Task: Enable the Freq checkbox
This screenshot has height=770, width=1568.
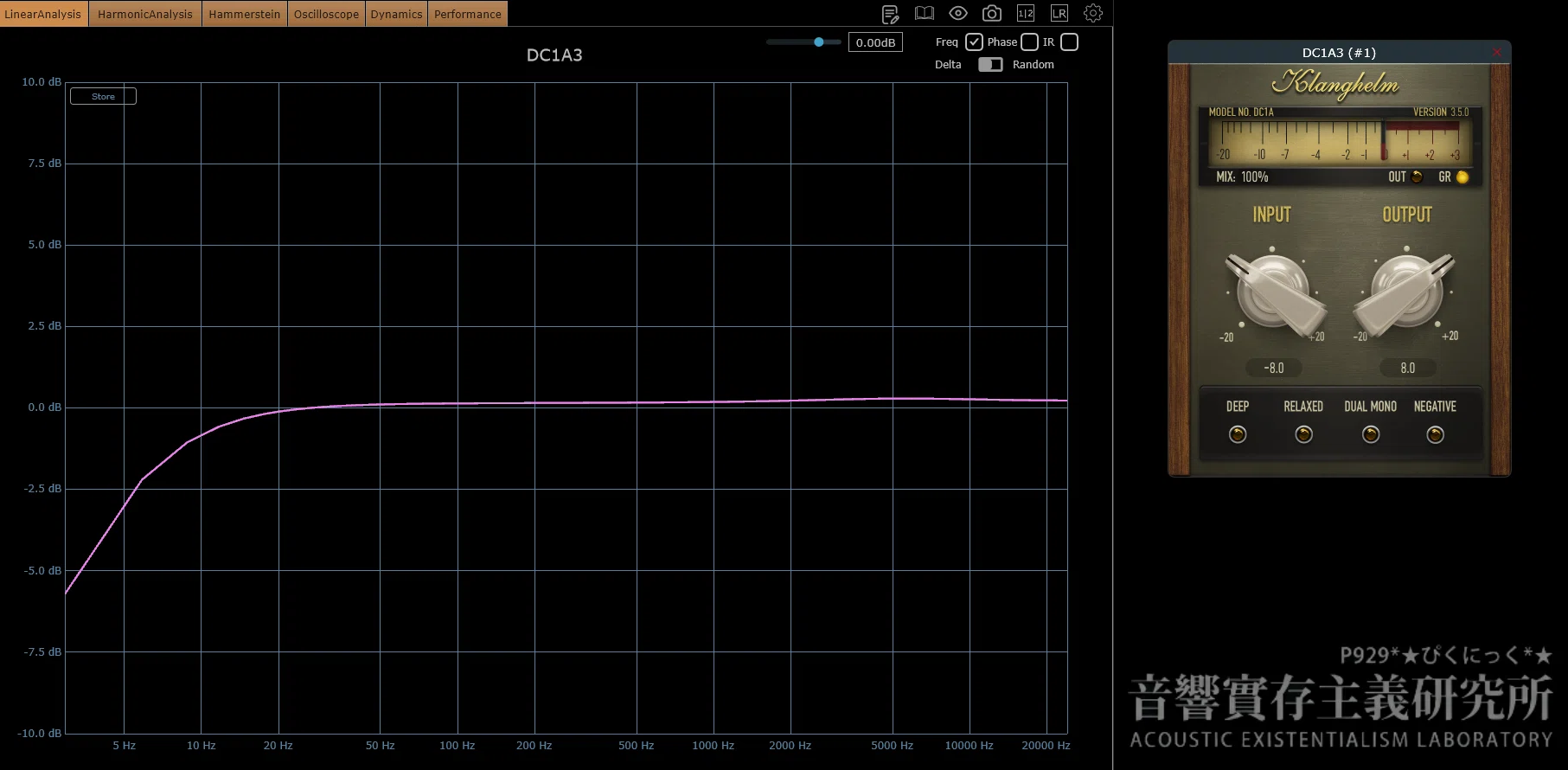Action: click(974, 42)
